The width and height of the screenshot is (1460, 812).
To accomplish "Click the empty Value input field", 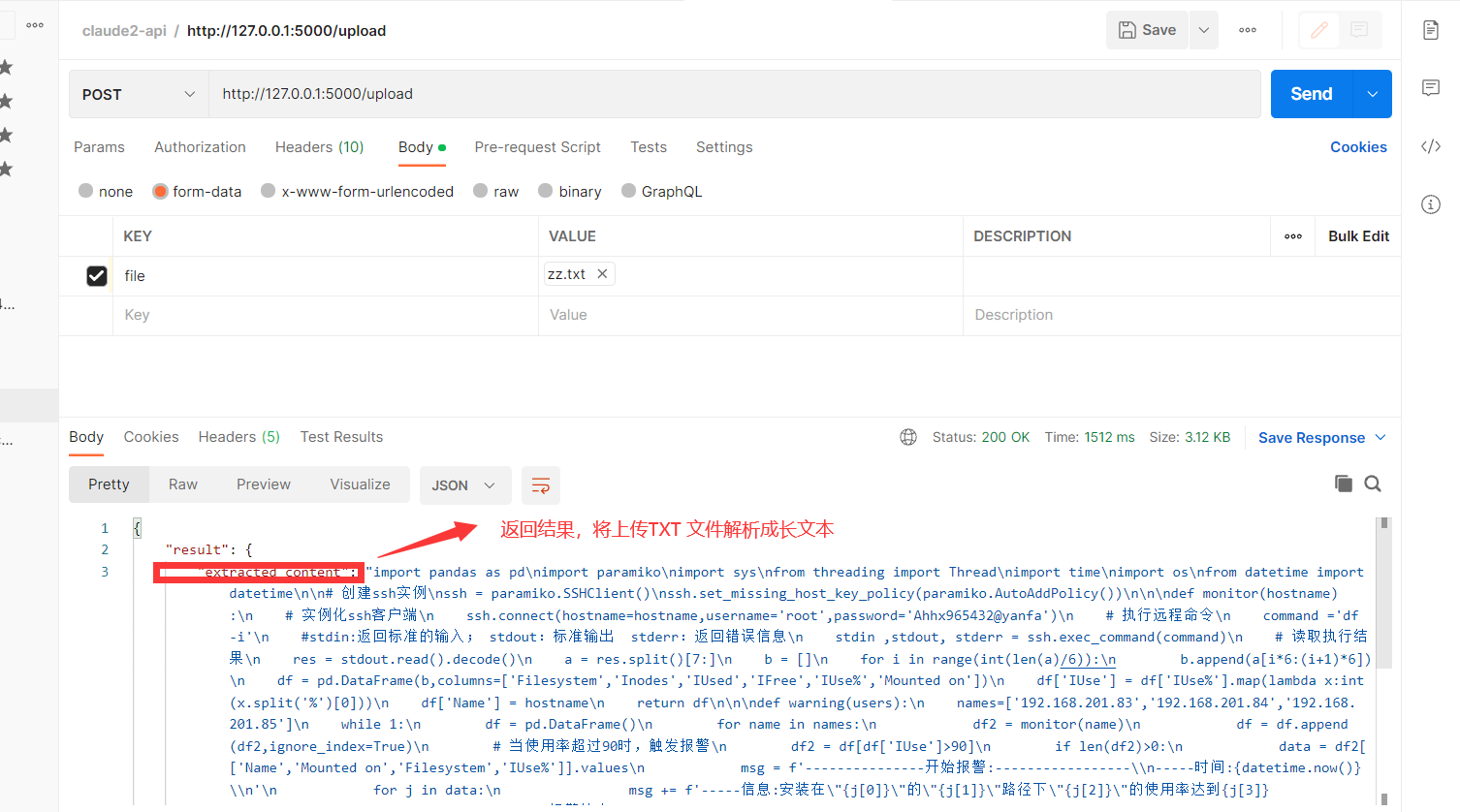I will click(750, 315).
